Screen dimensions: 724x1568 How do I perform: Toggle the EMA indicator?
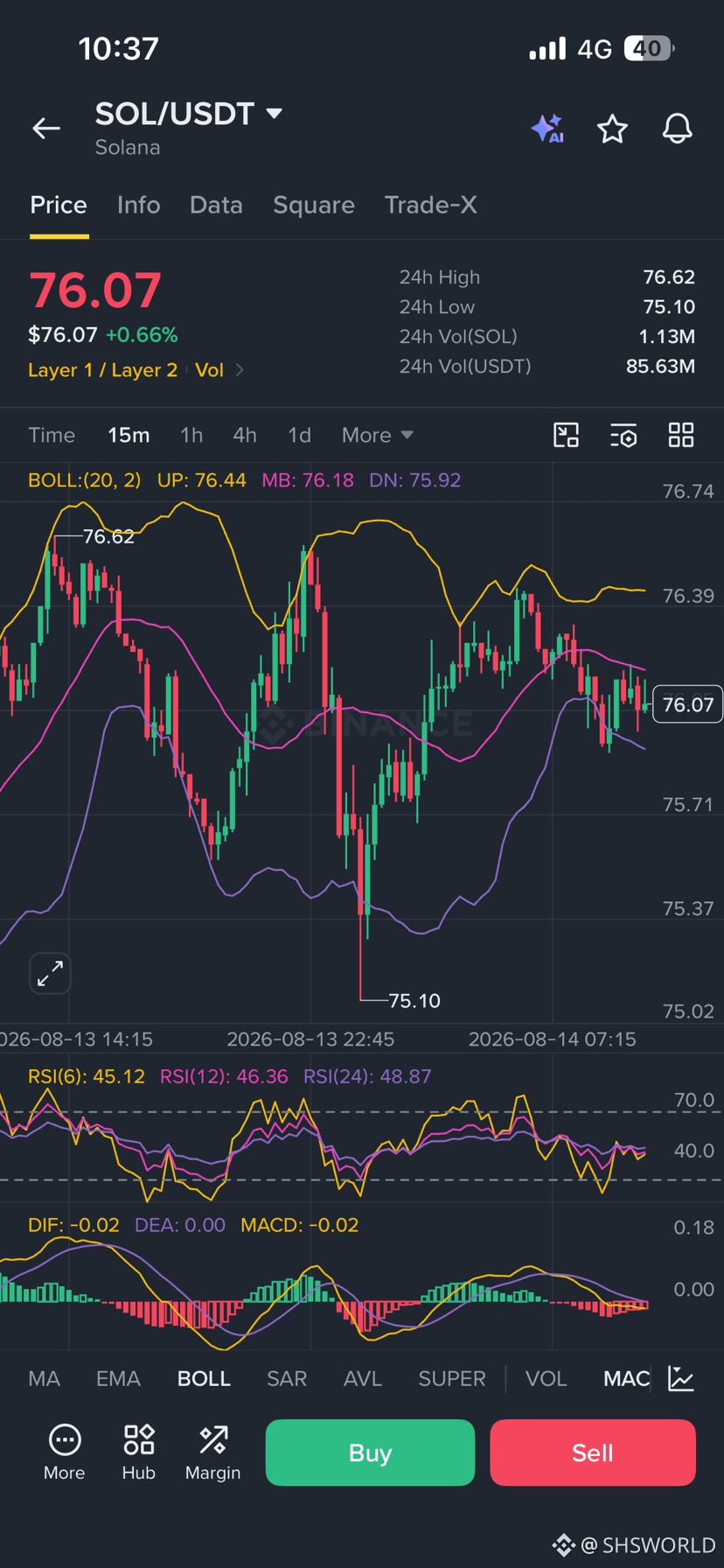point(118,1379)
